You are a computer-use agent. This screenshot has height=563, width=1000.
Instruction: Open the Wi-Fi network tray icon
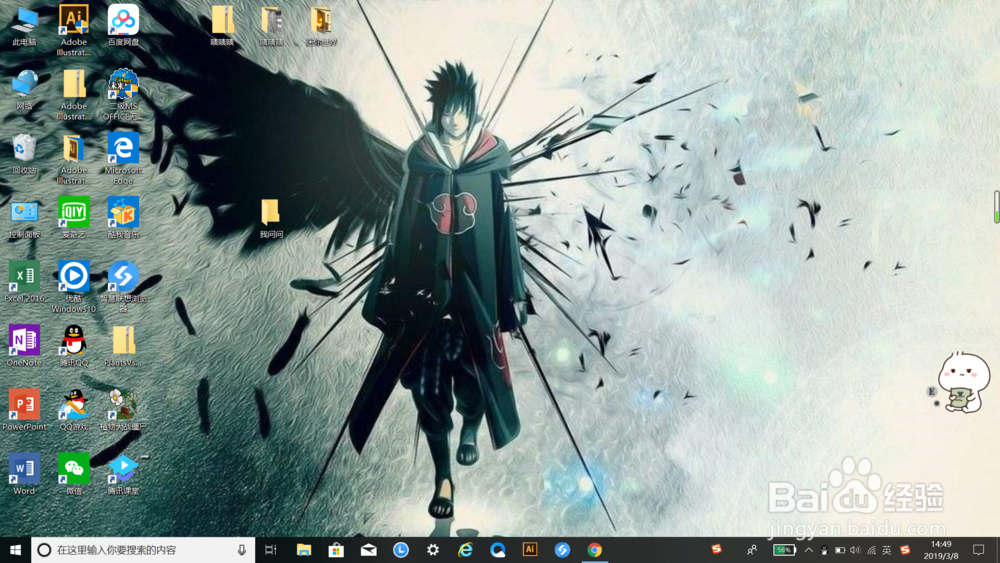click(x=871, y=550)
